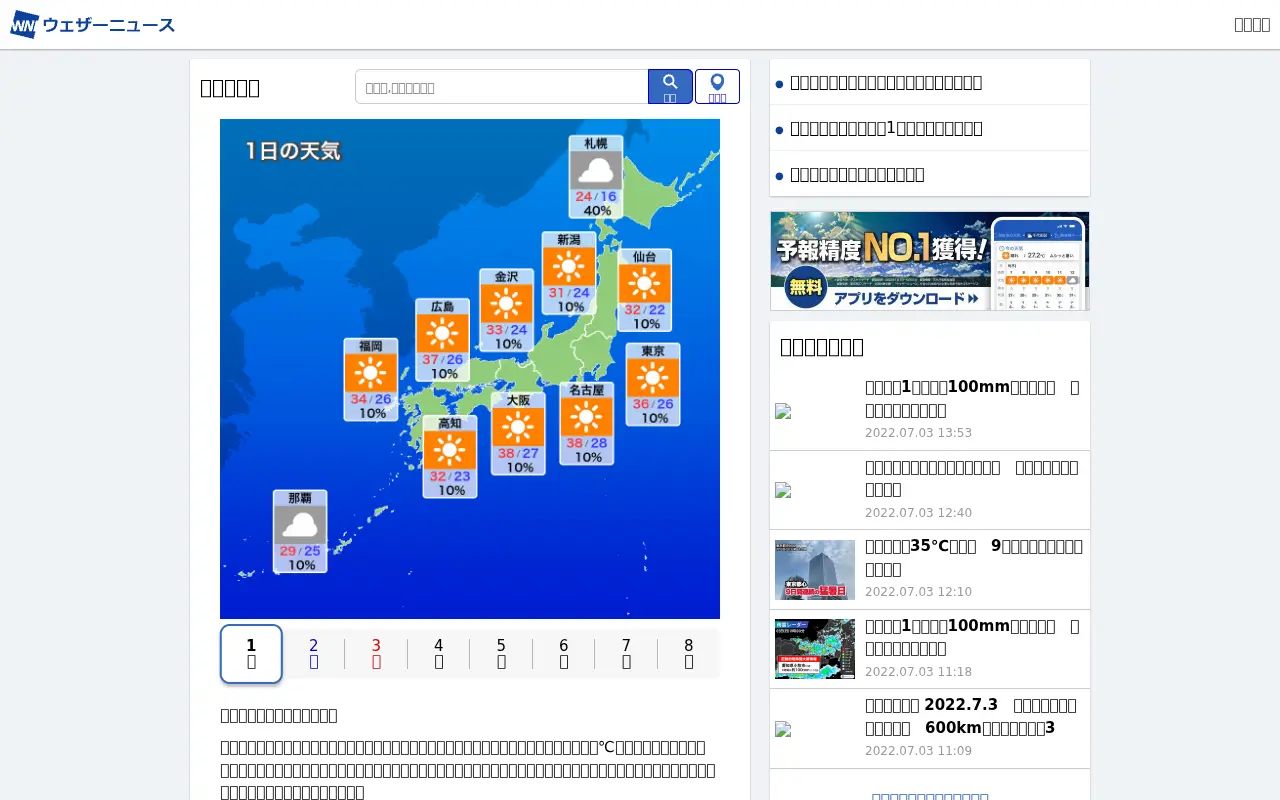The width and height of the screenshot is (1280, 800).
Task: Switch to the day 6 forecast tab
Action: point(563,654)
